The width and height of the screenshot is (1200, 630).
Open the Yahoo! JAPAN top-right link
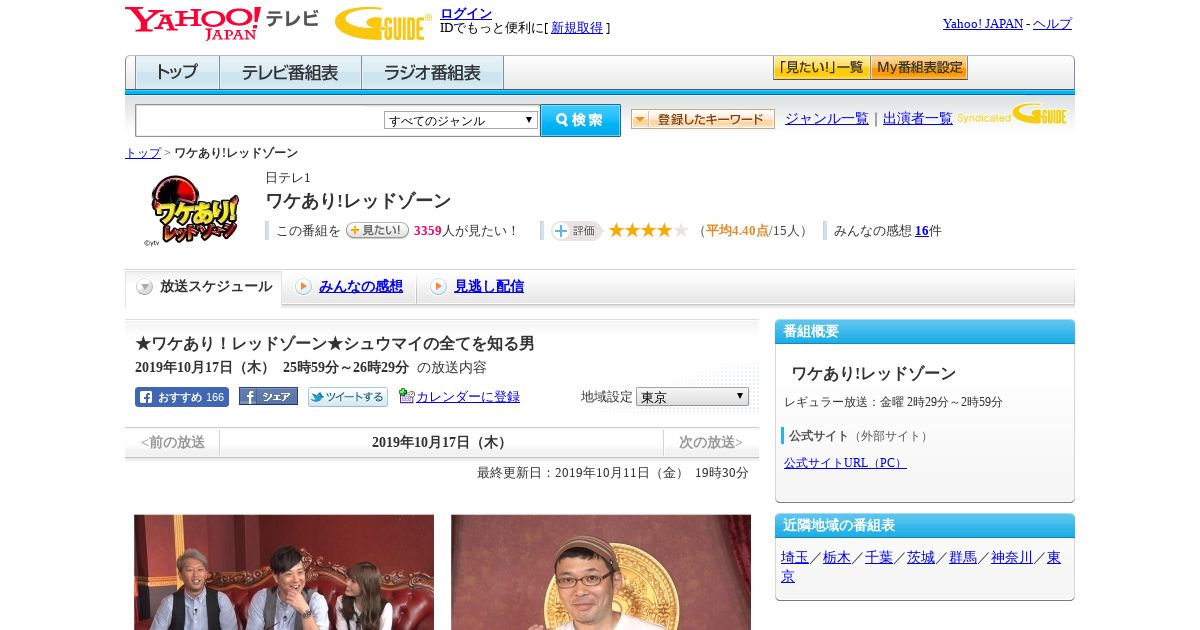(983, 24)
